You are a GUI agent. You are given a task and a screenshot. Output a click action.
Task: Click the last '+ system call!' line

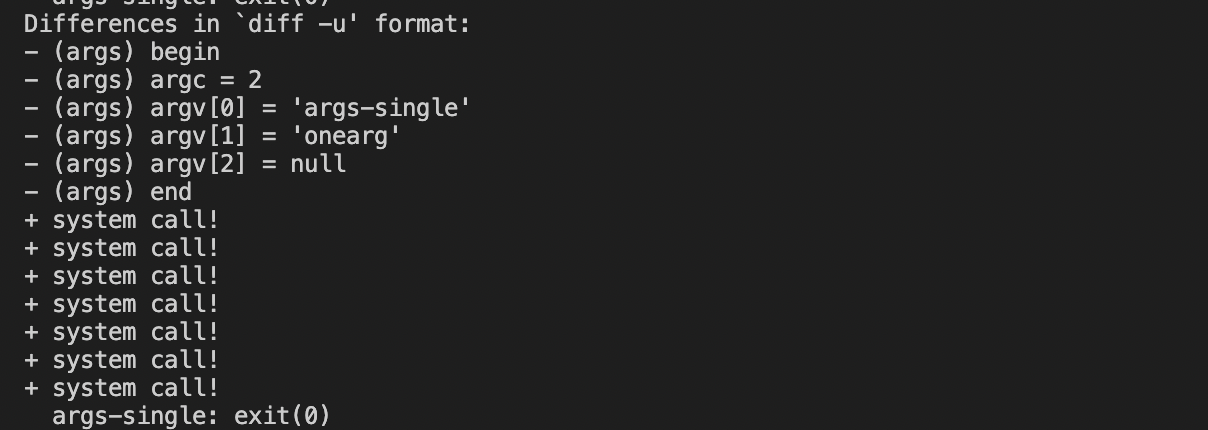tap(121, 388)
